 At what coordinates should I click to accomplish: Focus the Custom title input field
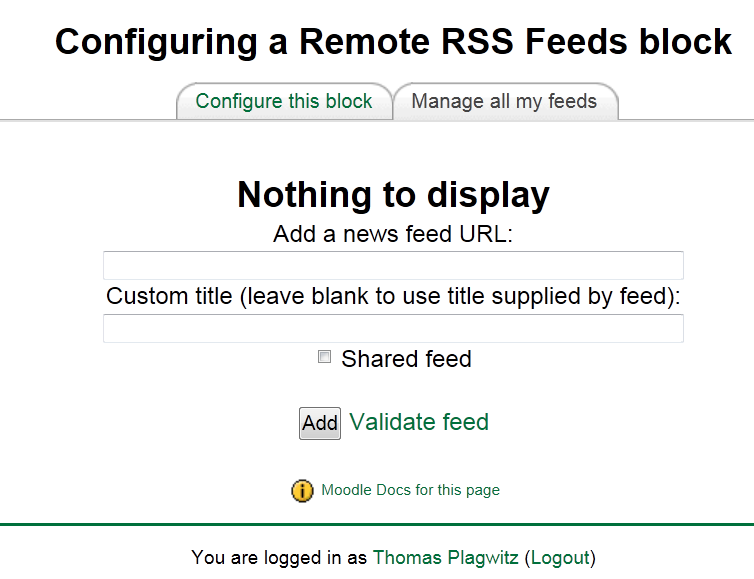pos(393,329)
